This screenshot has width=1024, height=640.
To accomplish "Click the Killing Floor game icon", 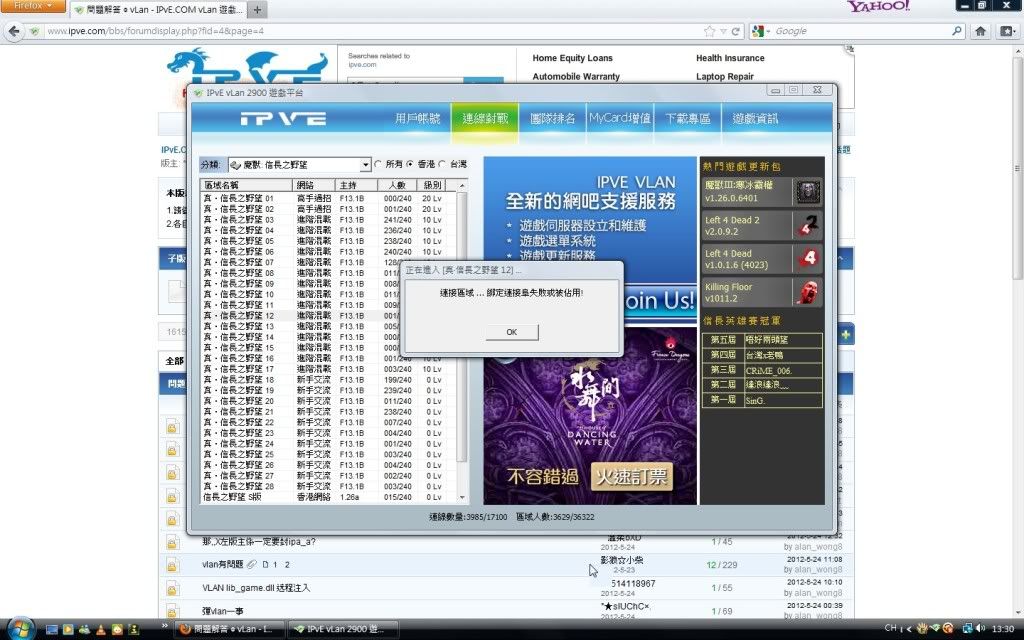I will coord(807,292).
